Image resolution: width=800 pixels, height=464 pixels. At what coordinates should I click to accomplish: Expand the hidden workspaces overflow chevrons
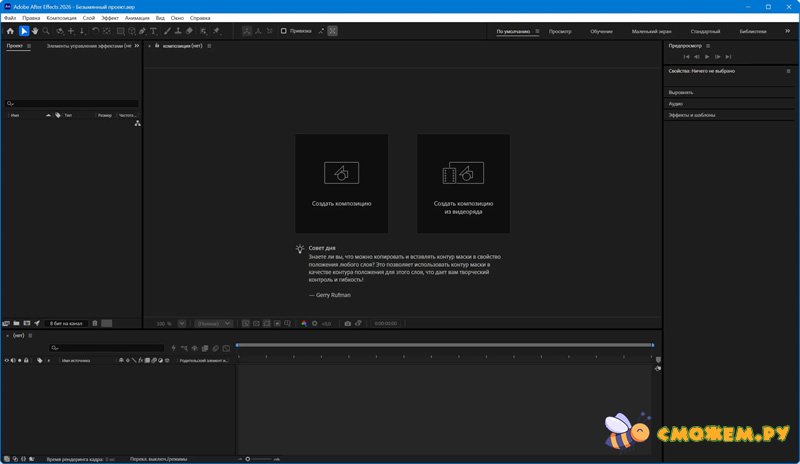point(787,31)
